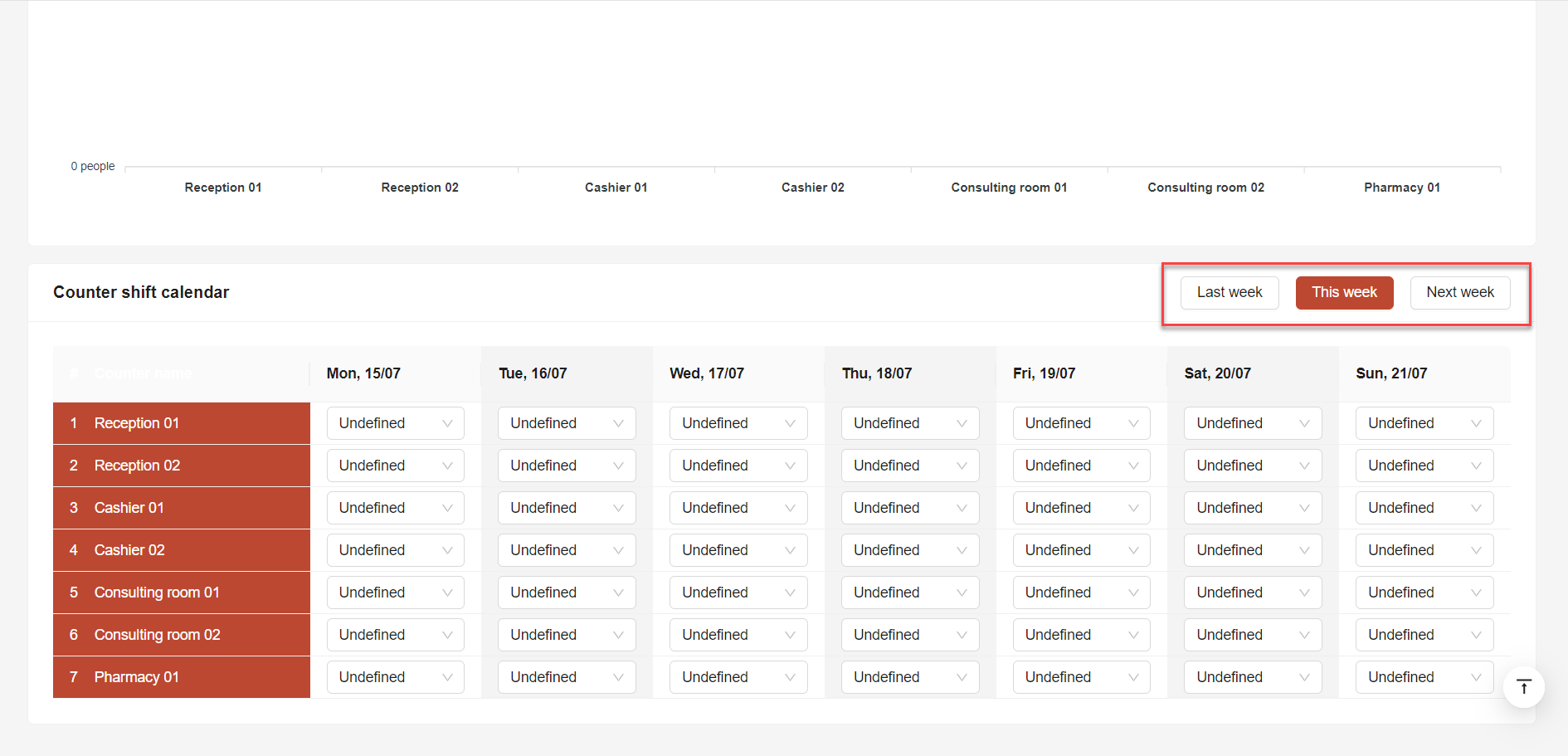Go to Next week schedule
1568x756 pixels.
1460,292
